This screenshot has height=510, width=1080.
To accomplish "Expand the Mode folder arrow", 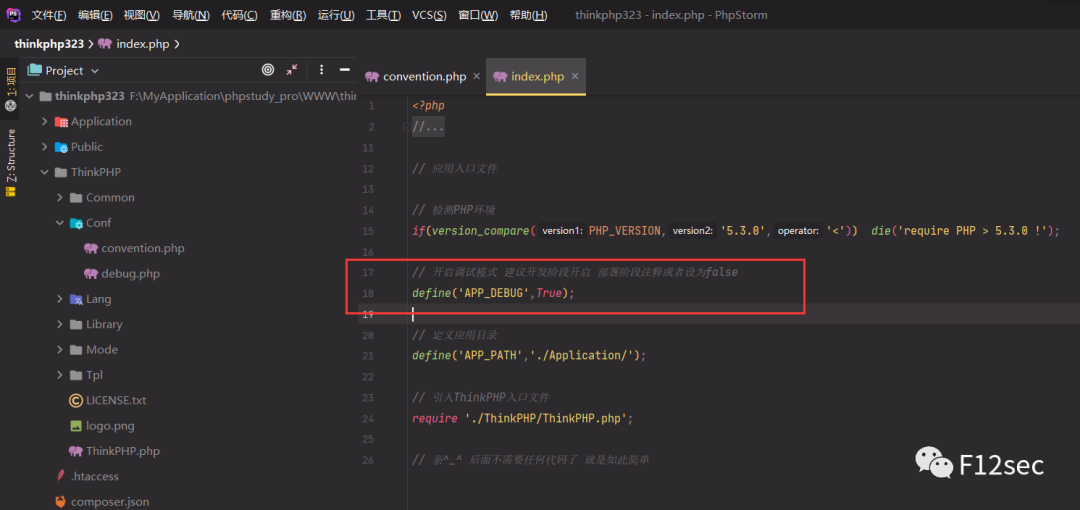I will click(x=59, y=350).
